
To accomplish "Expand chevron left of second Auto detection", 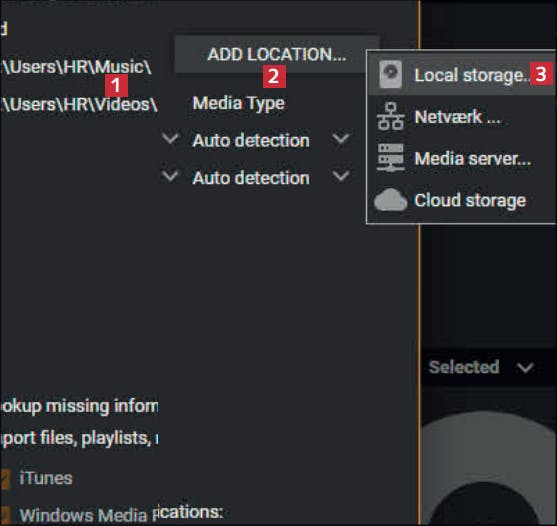I will 170,175.
